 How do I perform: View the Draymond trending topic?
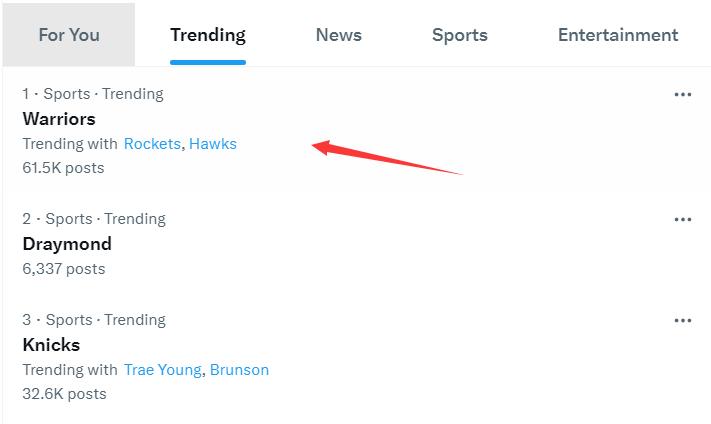click(x=67, y=244)
